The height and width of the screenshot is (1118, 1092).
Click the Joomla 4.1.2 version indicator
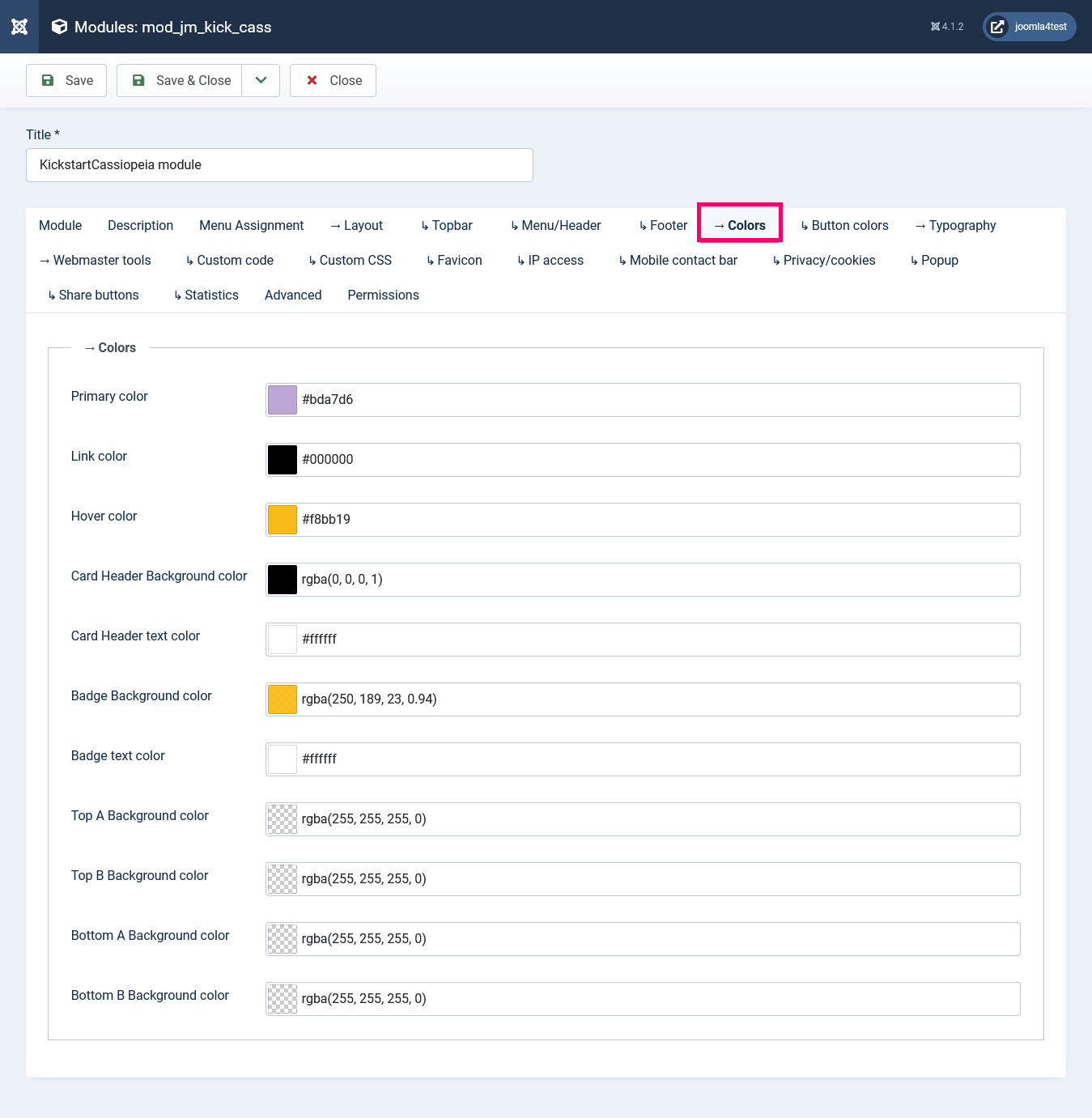point(947,27)
